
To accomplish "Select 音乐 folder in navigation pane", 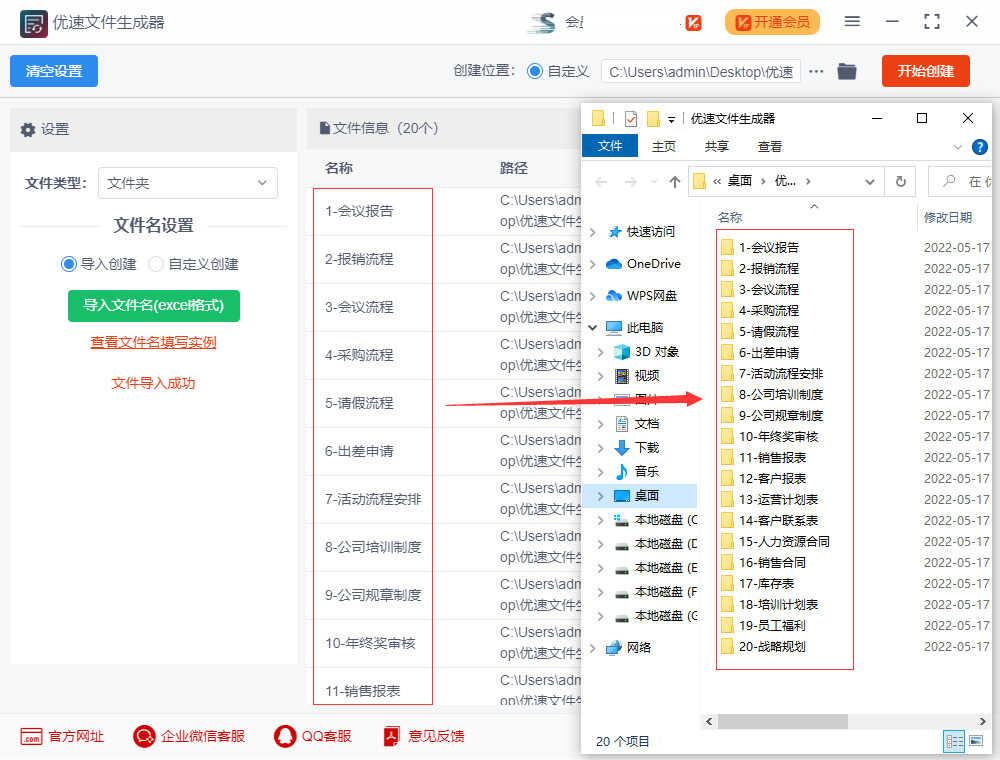I will click(x=636, y=472).
